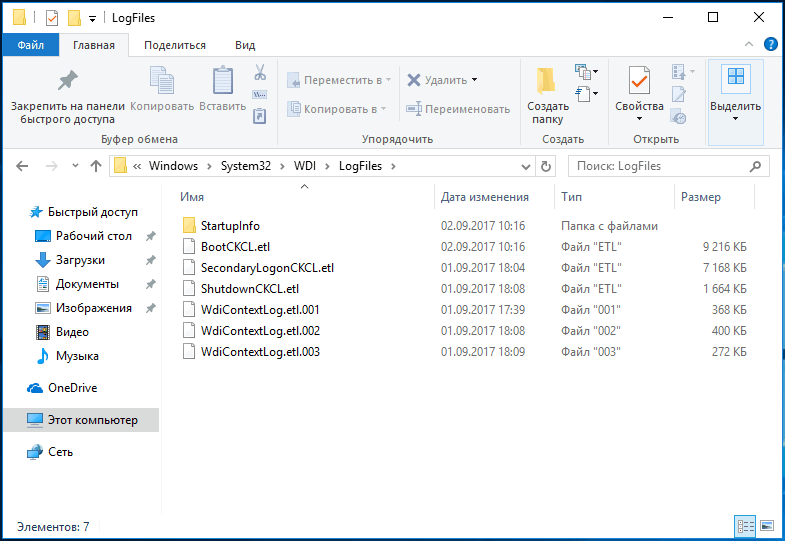785x541 pixels.
Task: Select the Главная ribbon tab
Action: pyautogui.click(x=94, y=45)
